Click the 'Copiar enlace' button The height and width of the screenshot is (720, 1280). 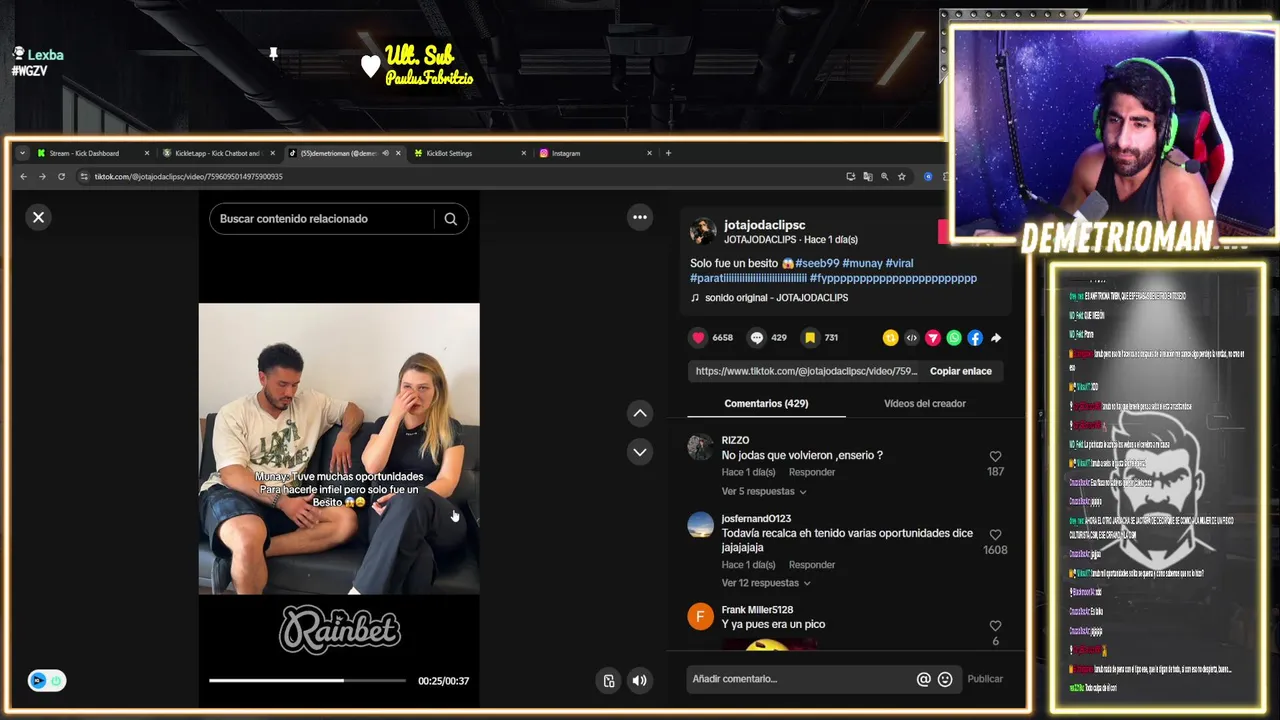(x=961, y=371)
